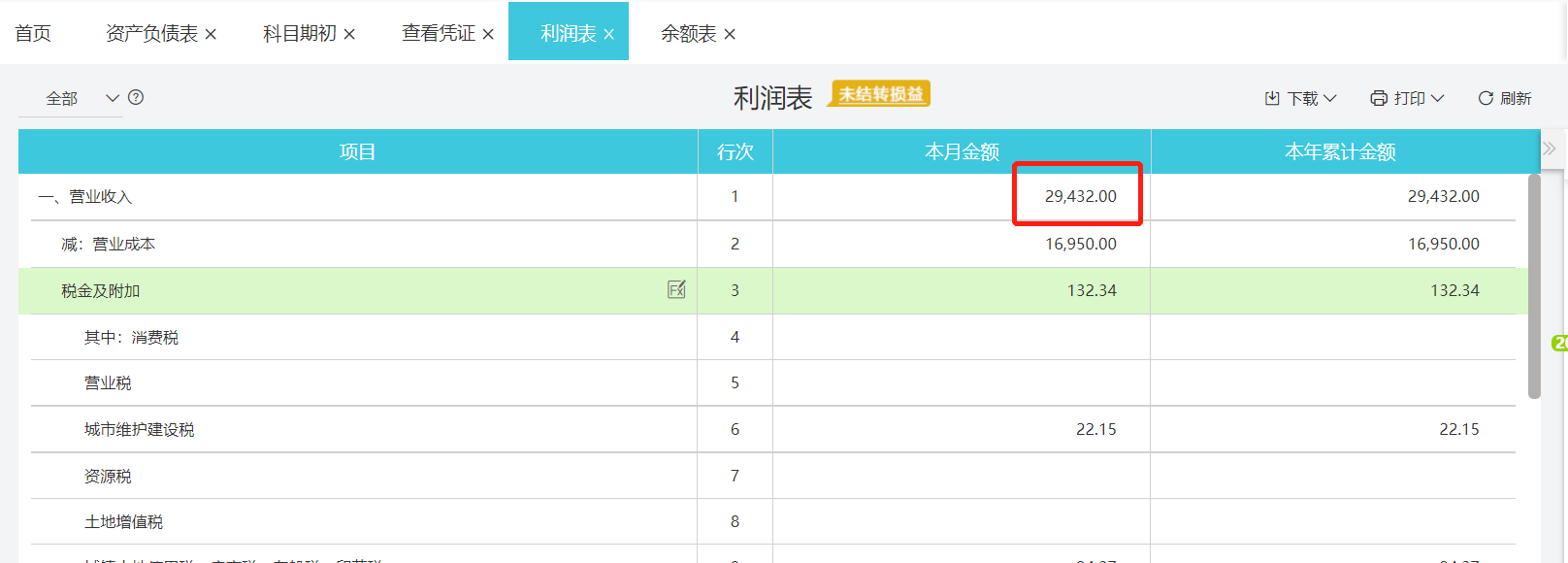
Task: Close the 利润表 tab
Action: pyautogui.click(x=608, y=34)
